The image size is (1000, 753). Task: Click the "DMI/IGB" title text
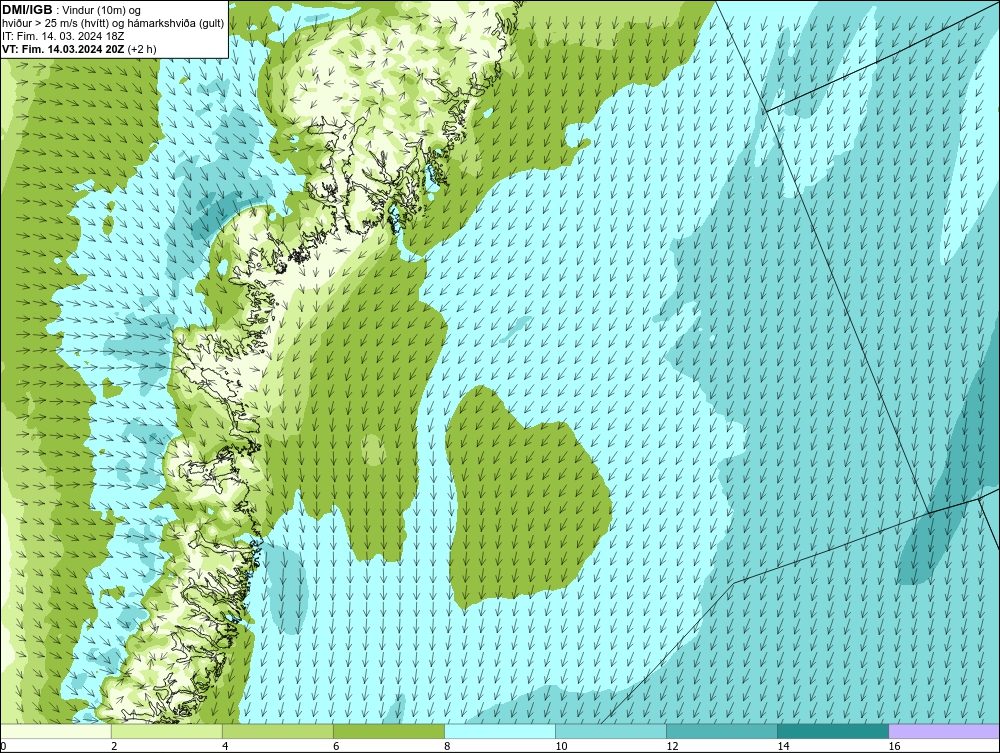[x=27, y=10]
